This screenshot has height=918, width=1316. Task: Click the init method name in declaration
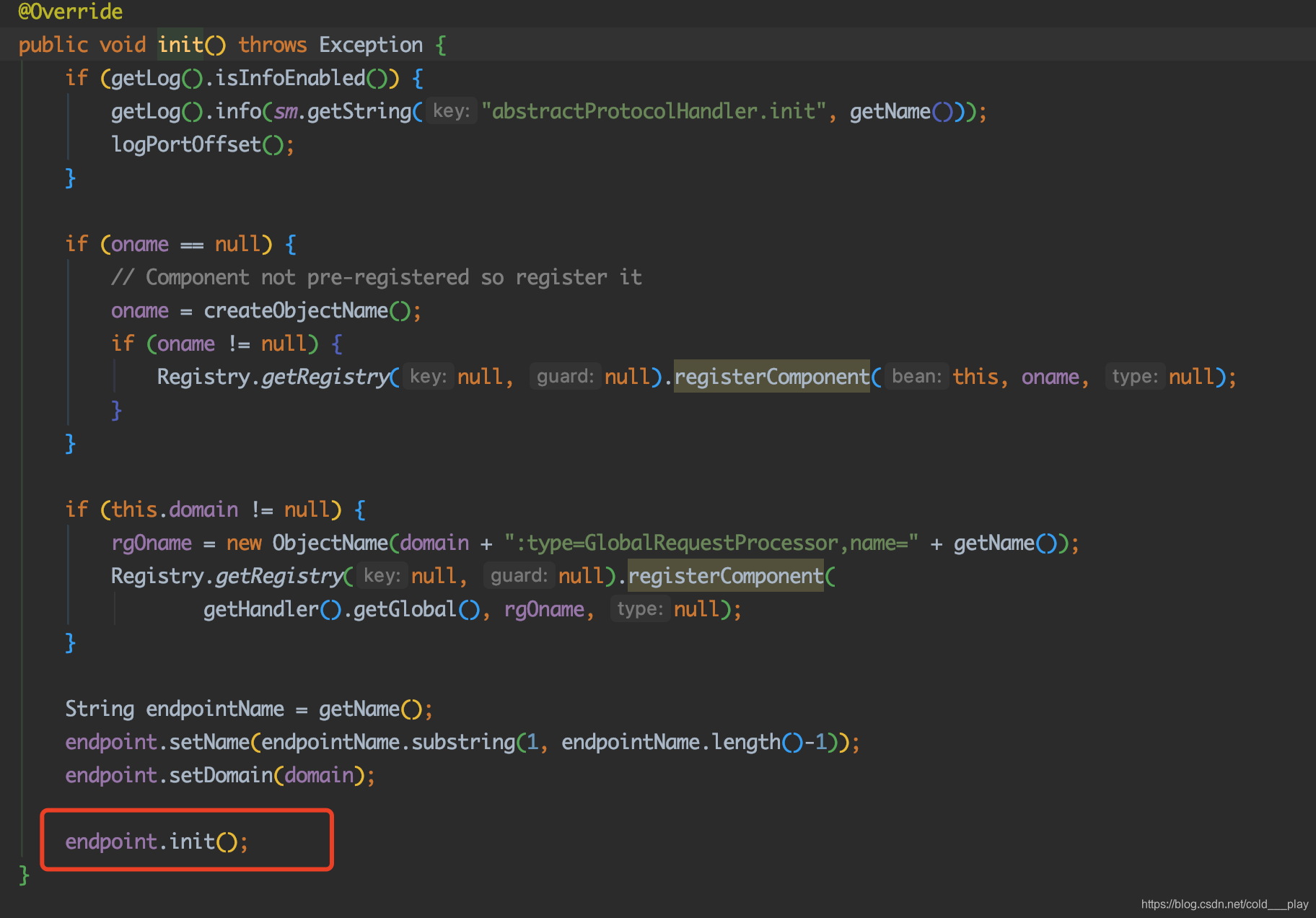(180, 45)
